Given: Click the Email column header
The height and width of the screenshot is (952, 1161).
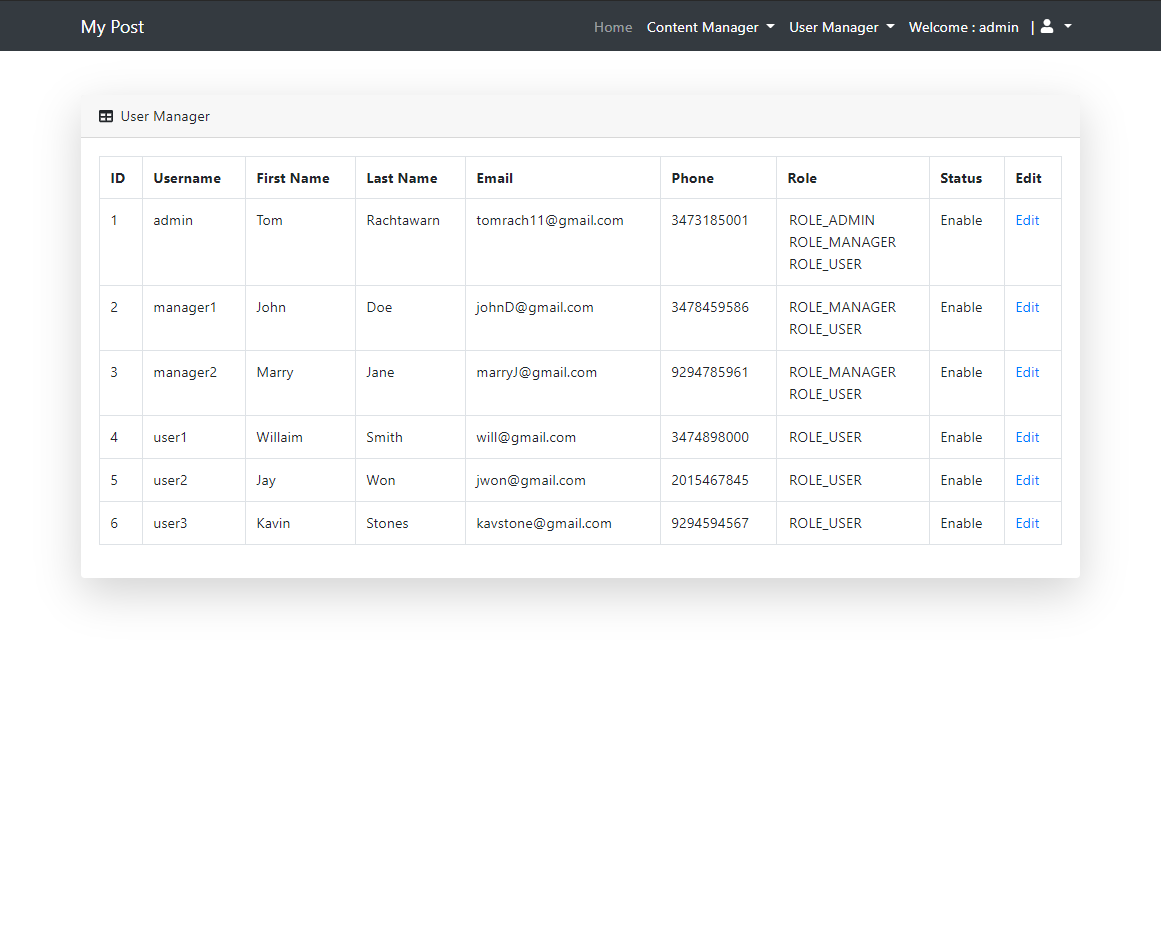Looking at the screenshot, I should [495, 178].
